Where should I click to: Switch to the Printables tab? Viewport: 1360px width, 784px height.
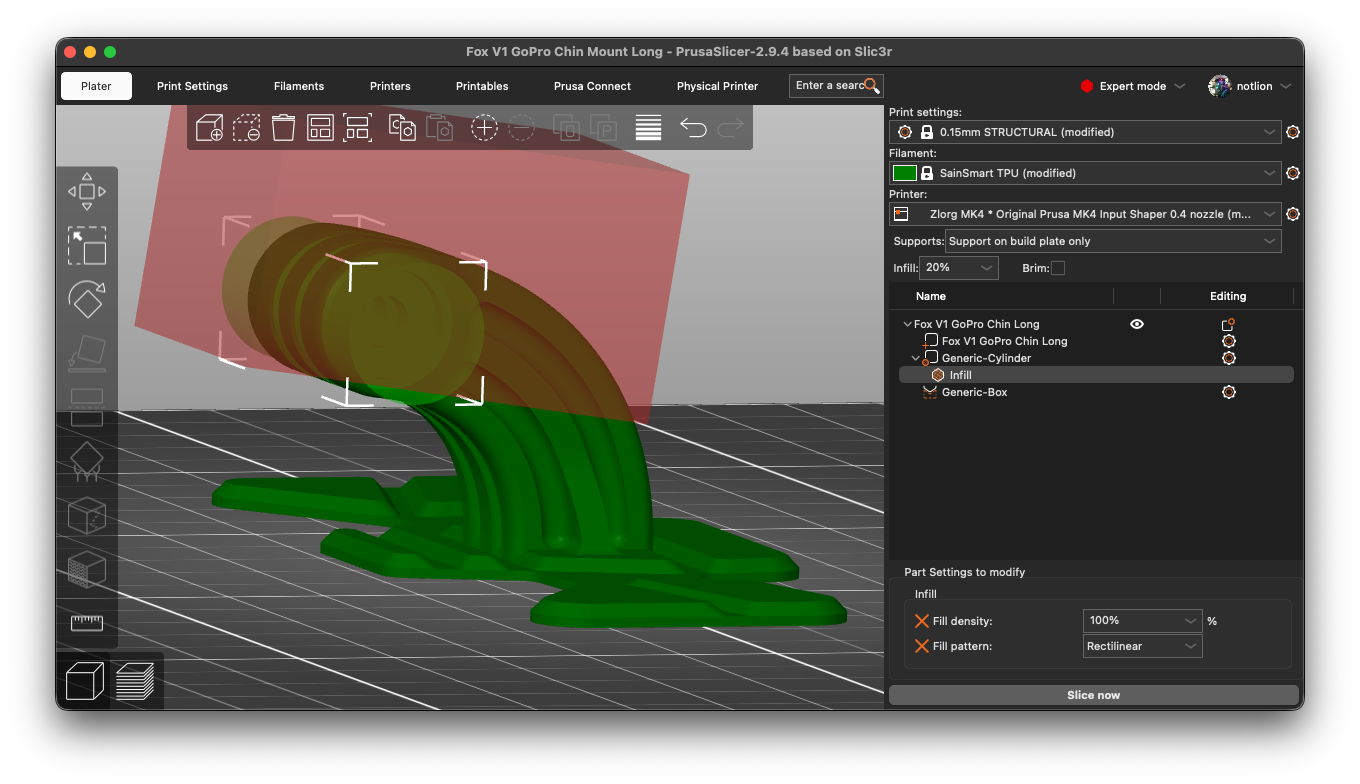coord(482,86)
